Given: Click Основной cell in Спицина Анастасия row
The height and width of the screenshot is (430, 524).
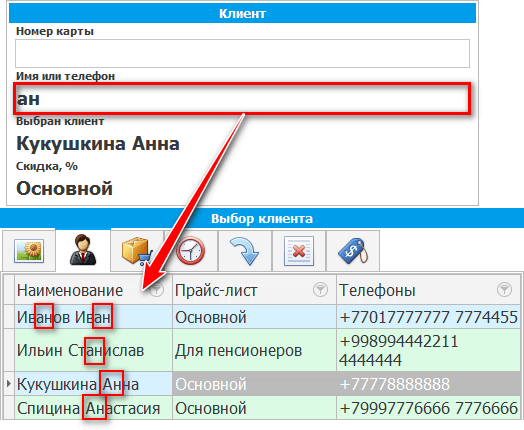Looking at the screenshot, I should point(254,408).
